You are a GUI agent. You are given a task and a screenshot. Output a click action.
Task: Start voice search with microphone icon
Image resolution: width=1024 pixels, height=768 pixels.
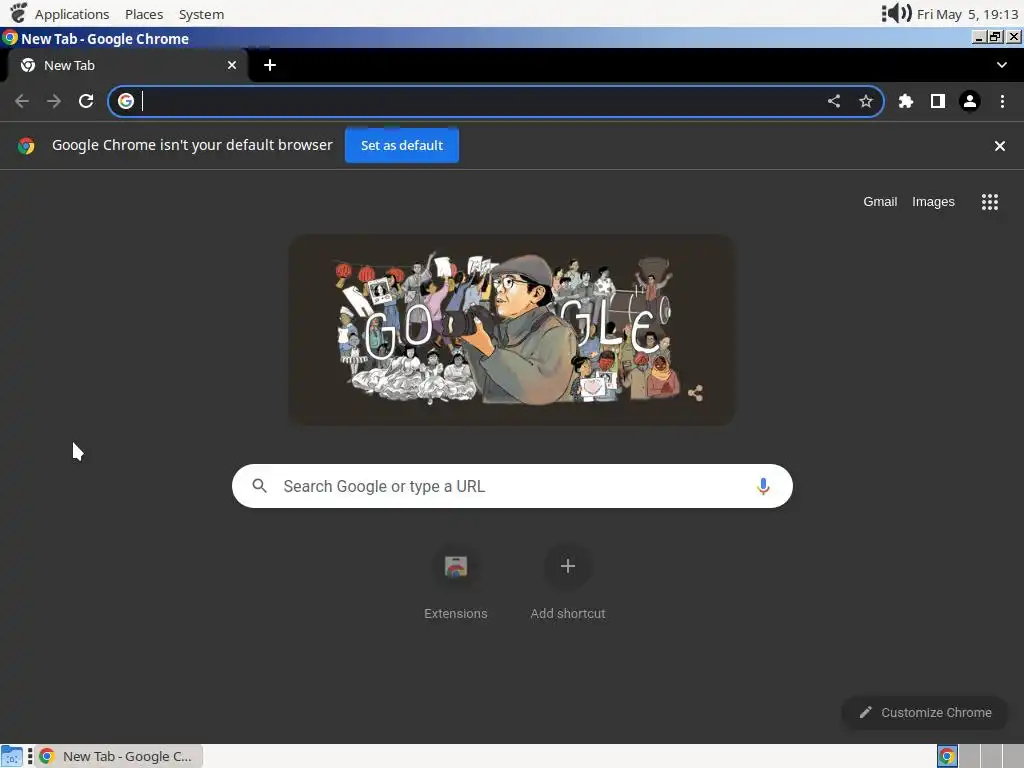click(763, 486)
